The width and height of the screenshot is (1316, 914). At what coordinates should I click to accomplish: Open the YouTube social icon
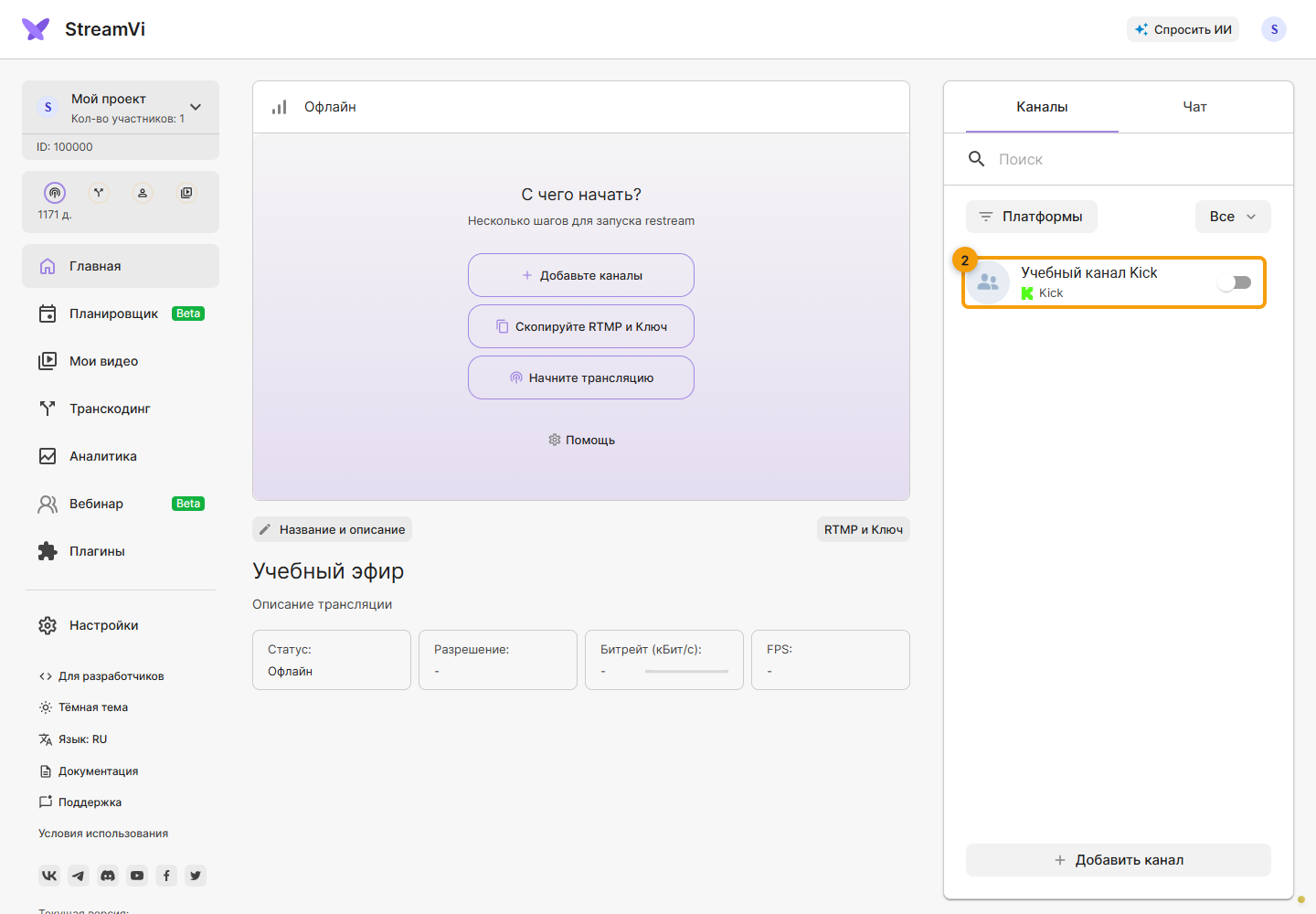137,876
